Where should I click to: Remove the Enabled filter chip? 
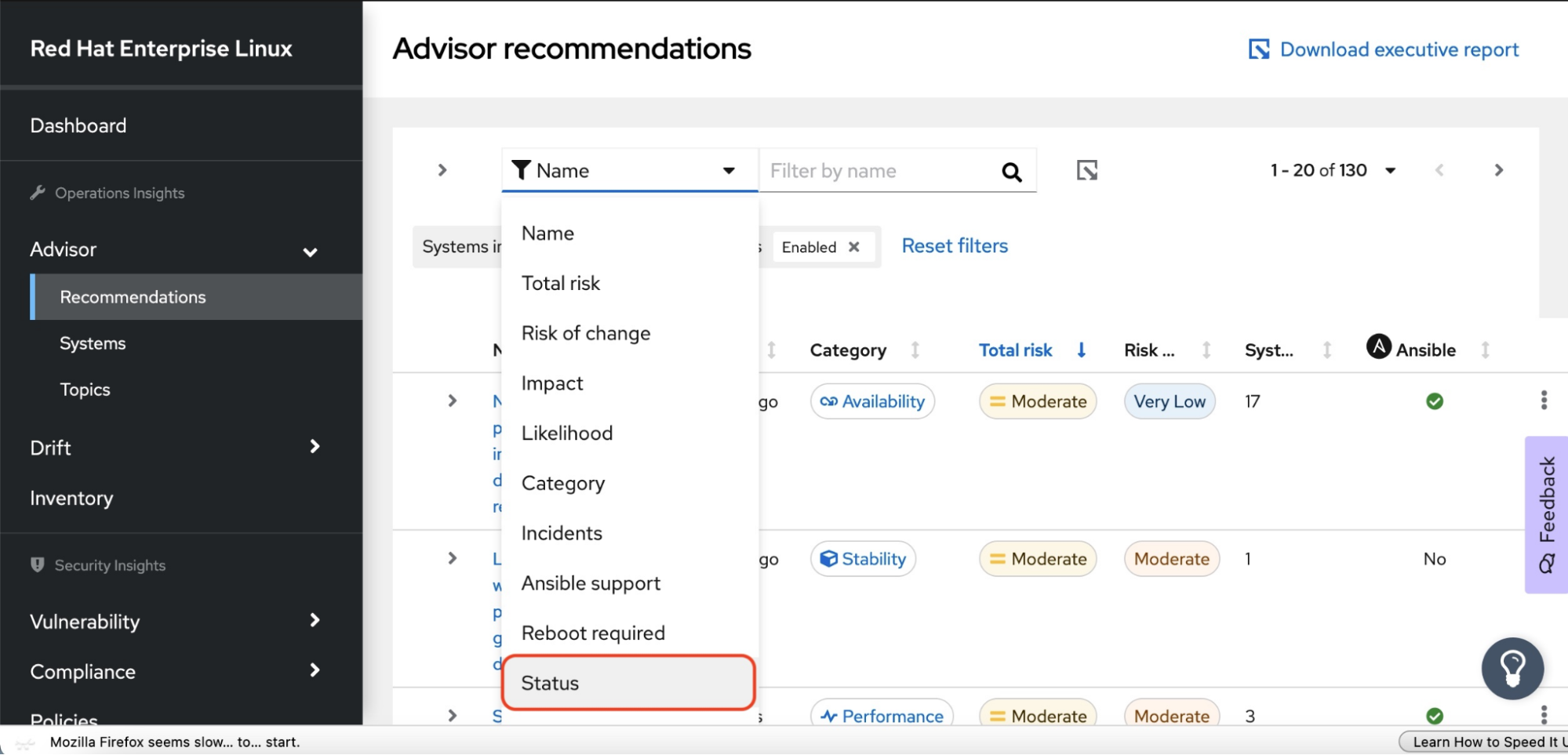pos(854,247)
